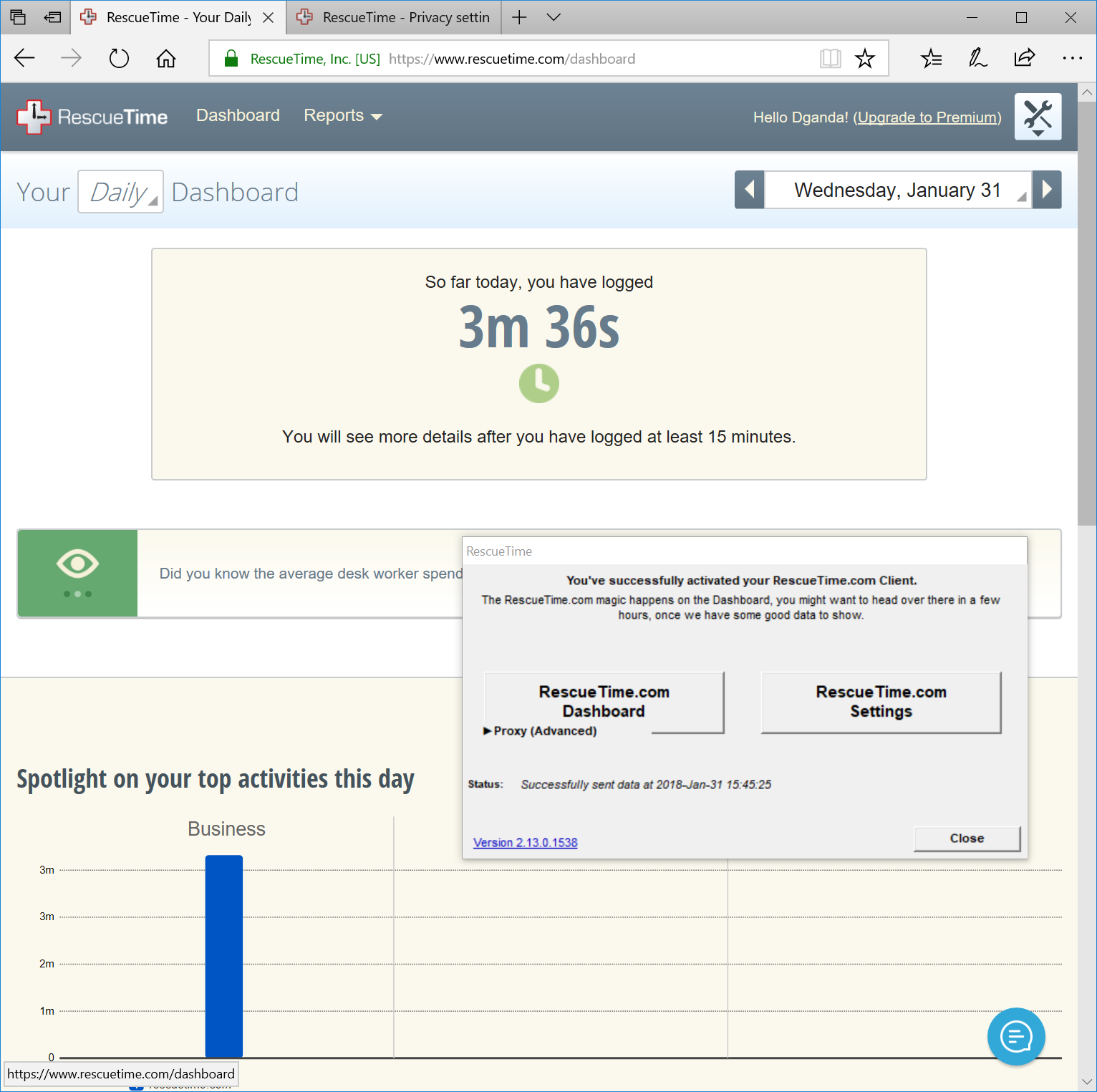
Task: Click RescueTime.com Settings button in dialog
Action: [x=881, y=702]
